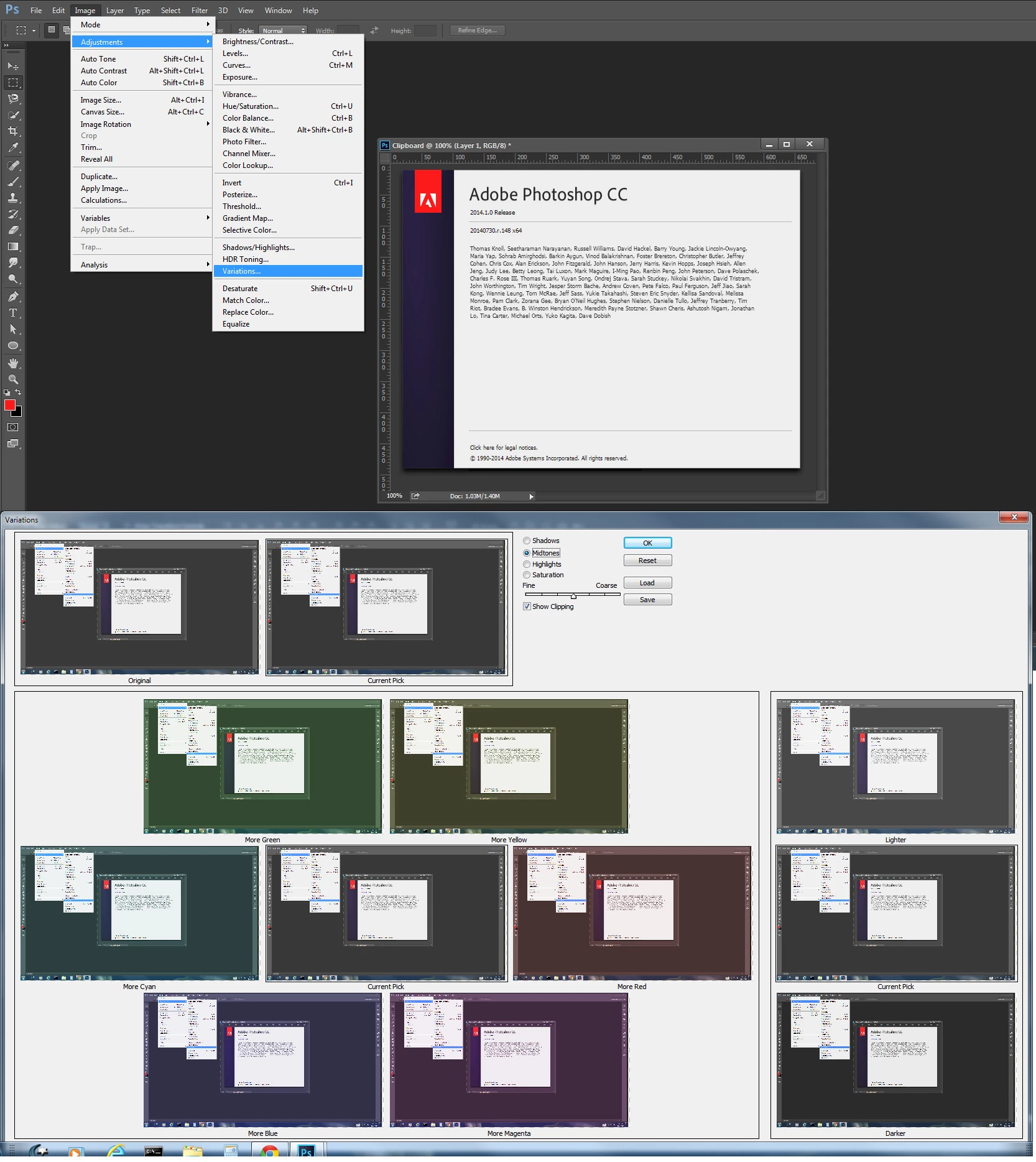Expand the toolbox with double-arrow
Screen dimensions: 1036x1162
6,45
